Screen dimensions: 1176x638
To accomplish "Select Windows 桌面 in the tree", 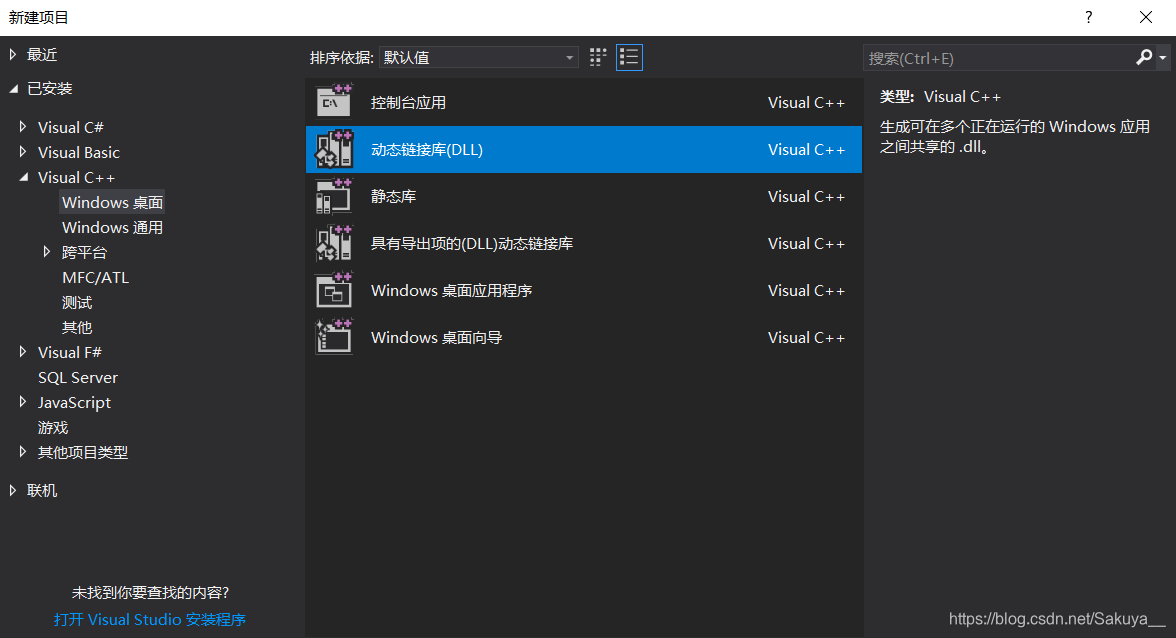I will tap(112, 202).
